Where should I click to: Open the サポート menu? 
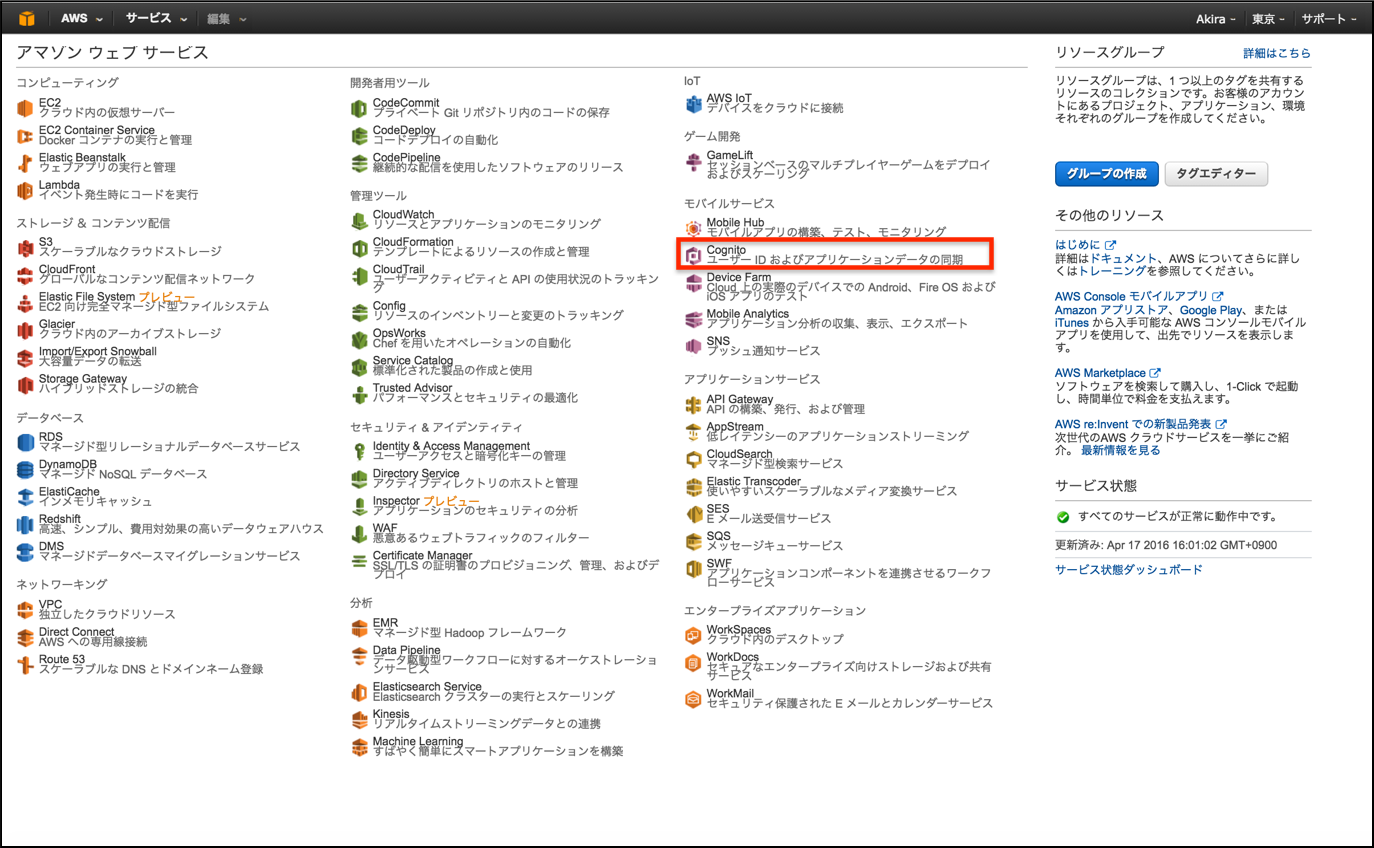pyautogui.click(x=1328, y=18)
